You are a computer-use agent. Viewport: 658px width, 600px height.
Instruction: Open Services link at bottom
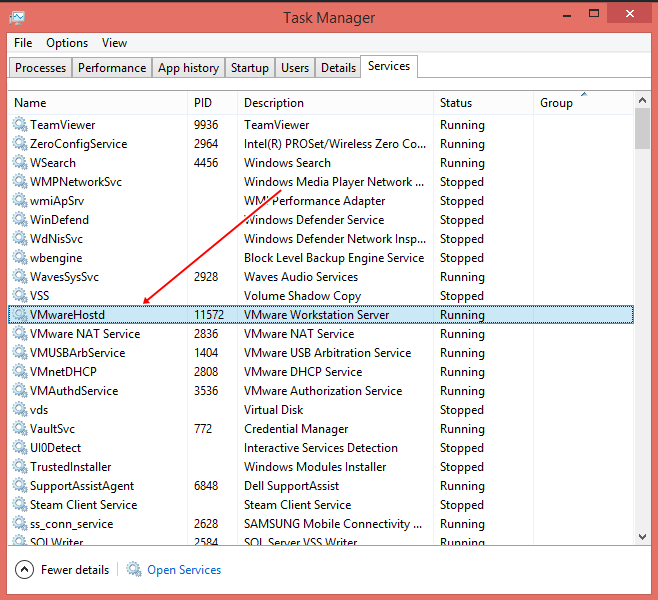point(184,570)
